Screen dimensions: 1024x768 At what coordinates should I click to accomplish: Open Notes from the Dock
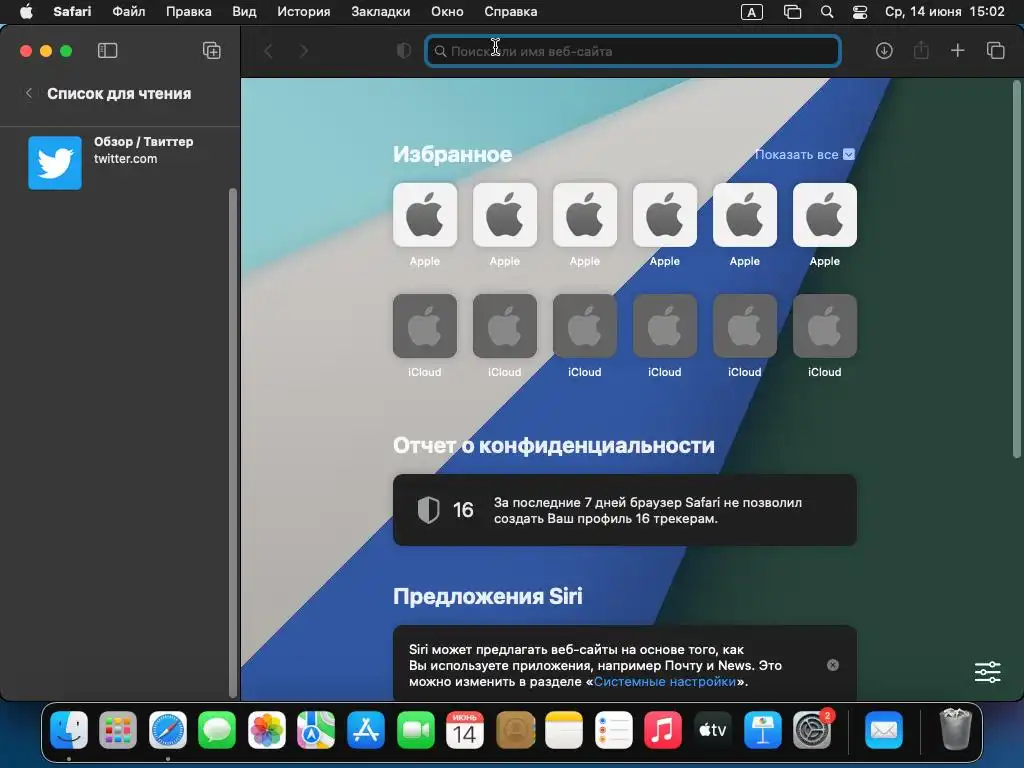(564, 729)
